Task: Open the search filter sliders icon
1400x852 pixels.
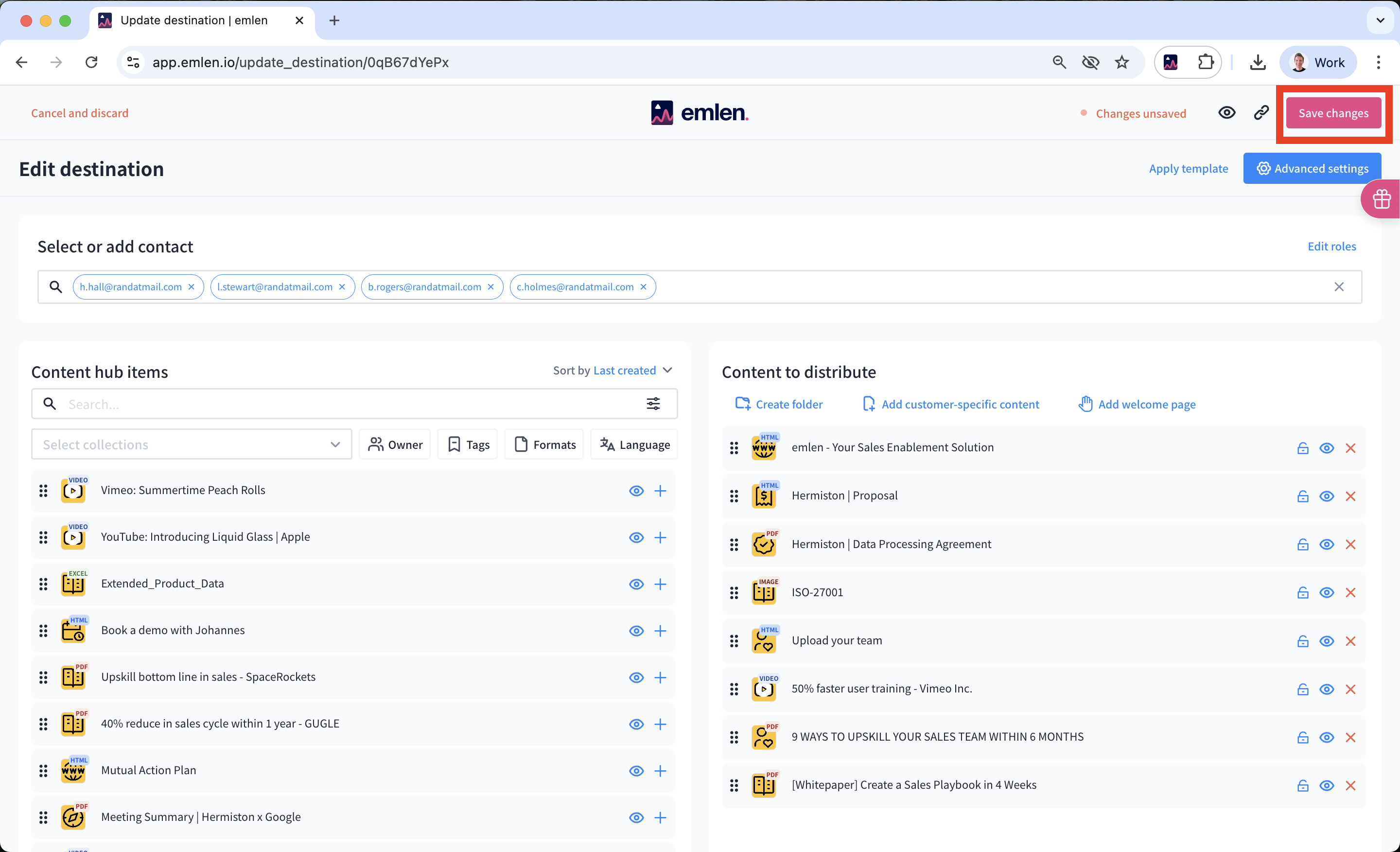Action: pyautogui.click(x=653, y=404)
